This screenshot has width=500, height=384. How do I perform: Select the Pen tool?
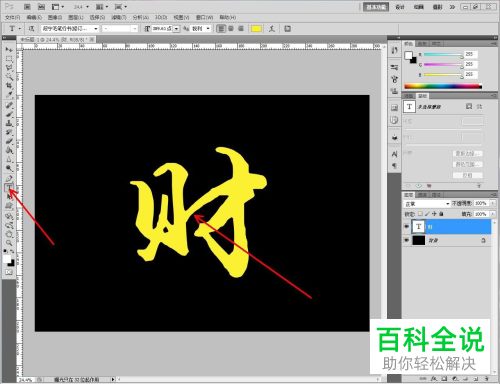tap(9, 179)
